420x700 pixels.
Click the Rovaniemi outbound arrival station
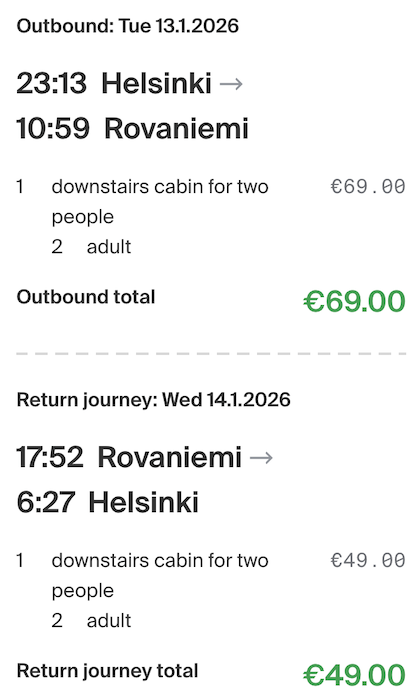tap(176, 128)
